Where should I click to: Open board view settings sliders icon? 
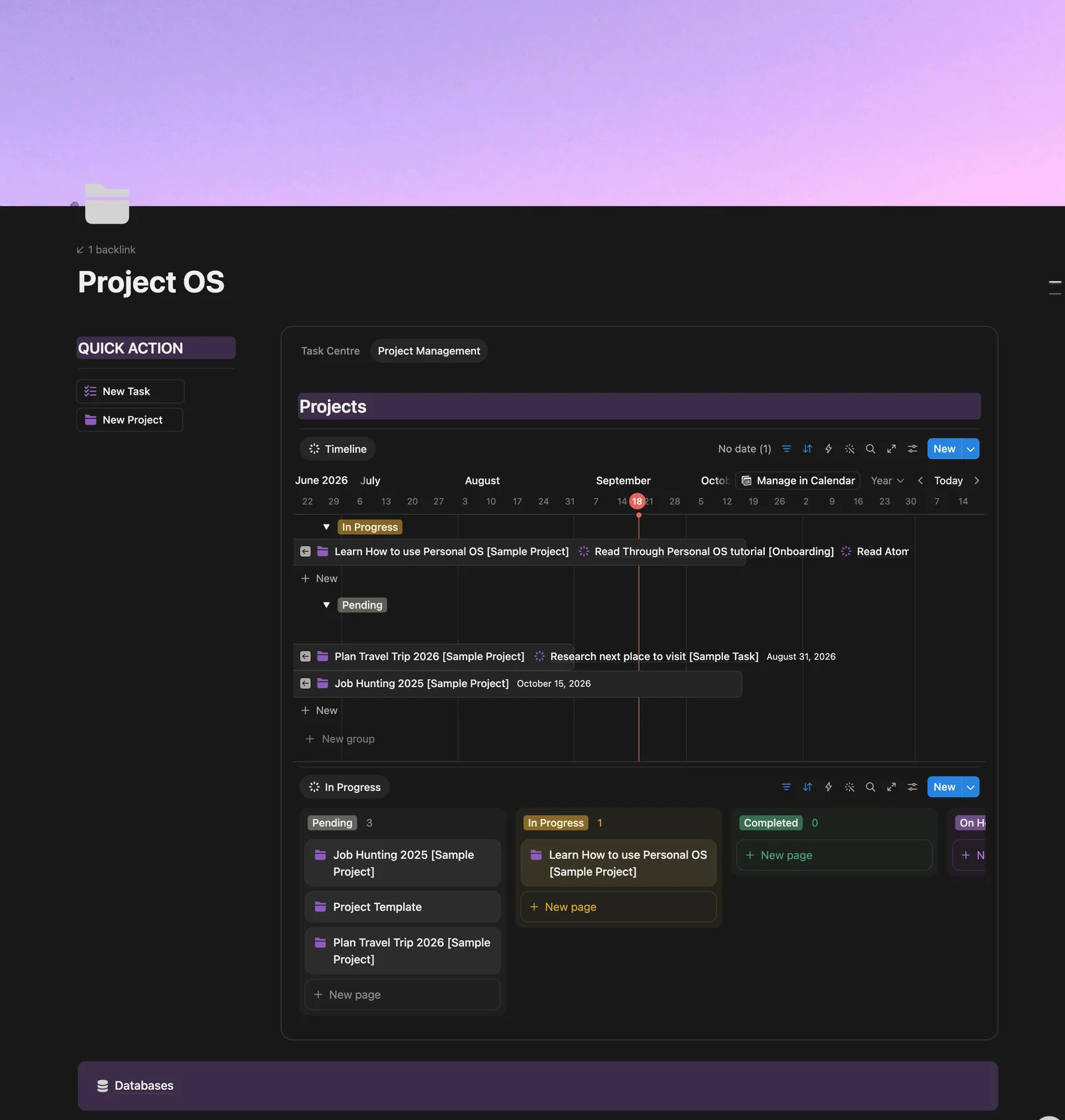(913, 787)
